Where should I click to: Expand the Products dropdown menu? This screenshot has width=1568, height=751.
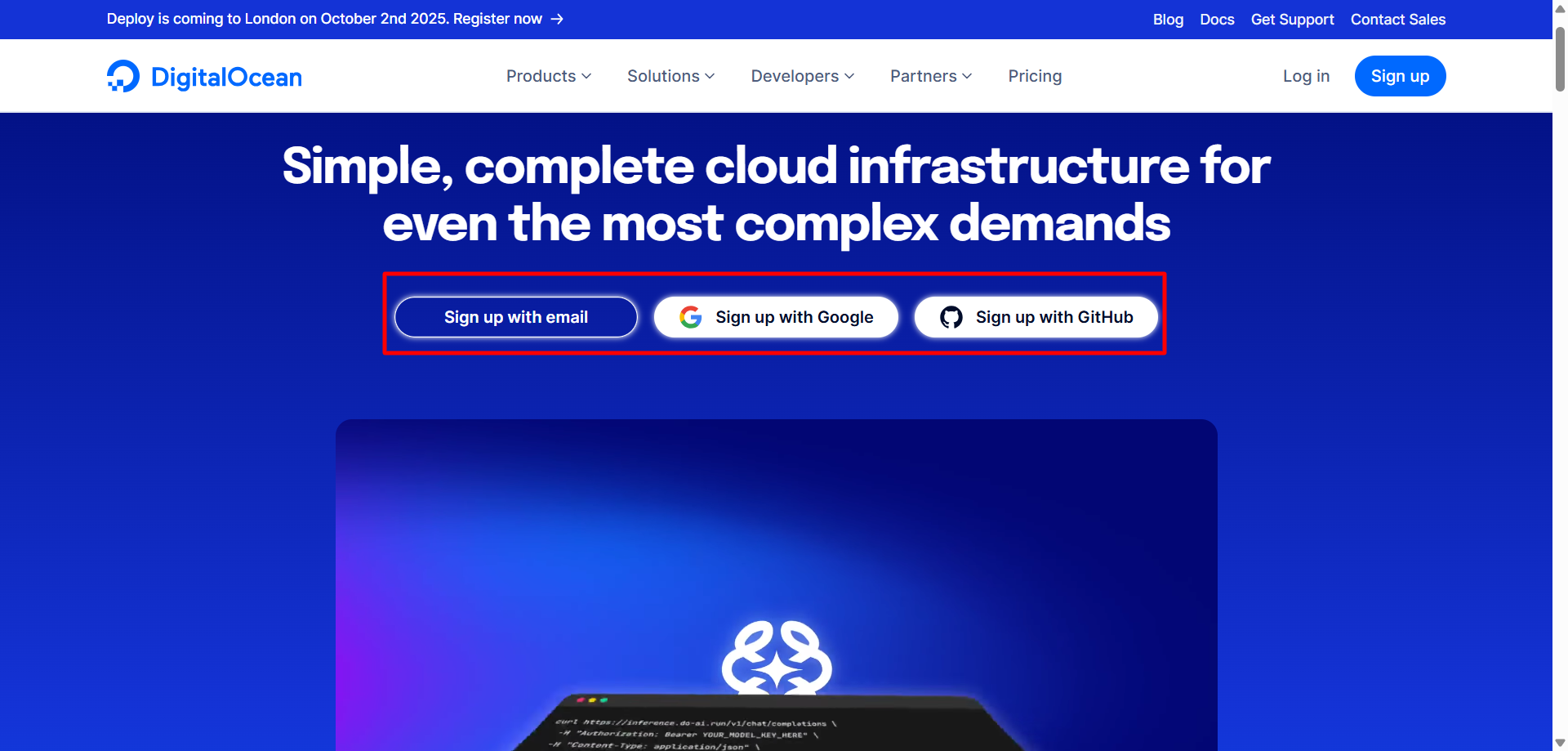549,76
